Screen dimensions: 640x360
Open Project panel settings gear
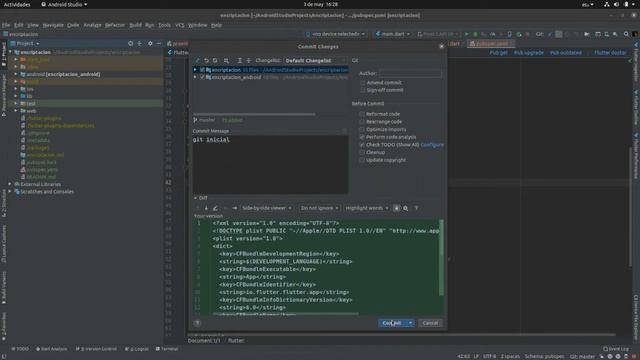pyautogui.click(x=150, y=43)
